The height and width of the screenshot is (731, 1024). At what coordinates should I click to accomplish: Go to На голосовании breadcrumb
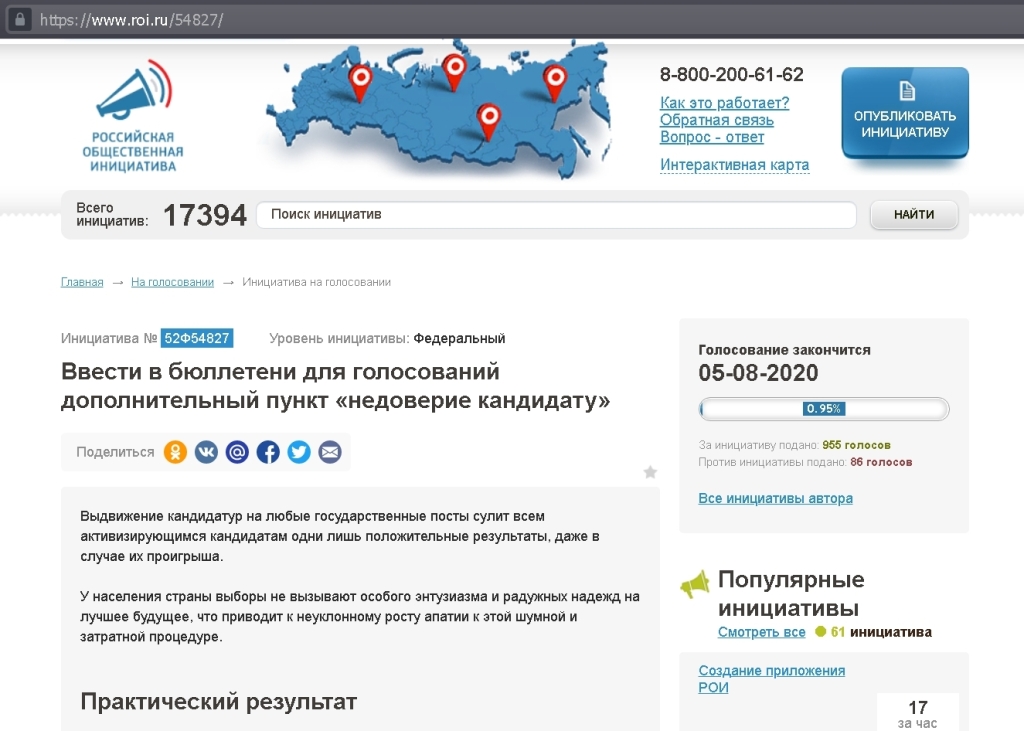point(172,282)
